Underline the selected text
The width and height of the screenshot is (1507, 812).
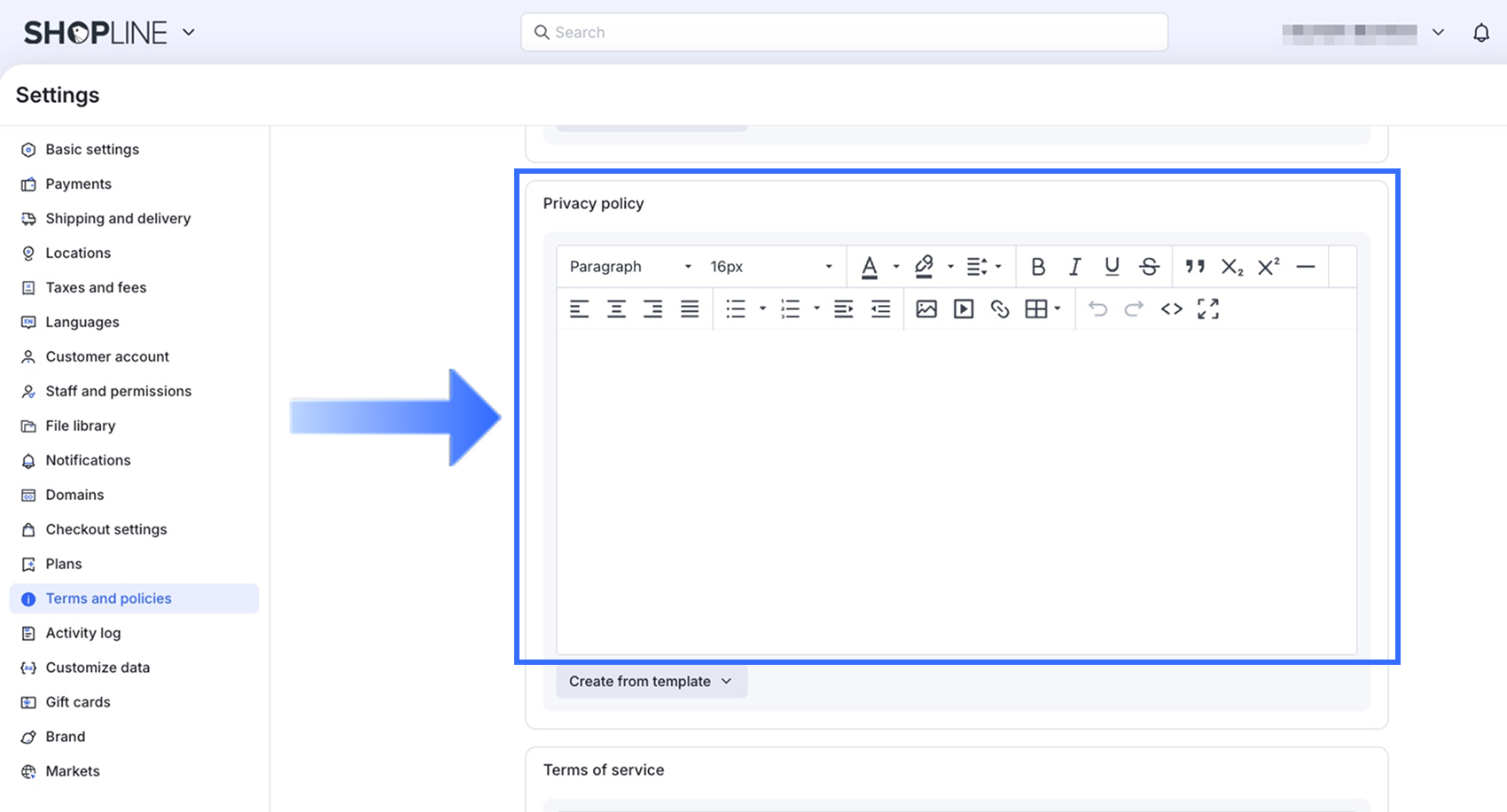pos(1112,267)
